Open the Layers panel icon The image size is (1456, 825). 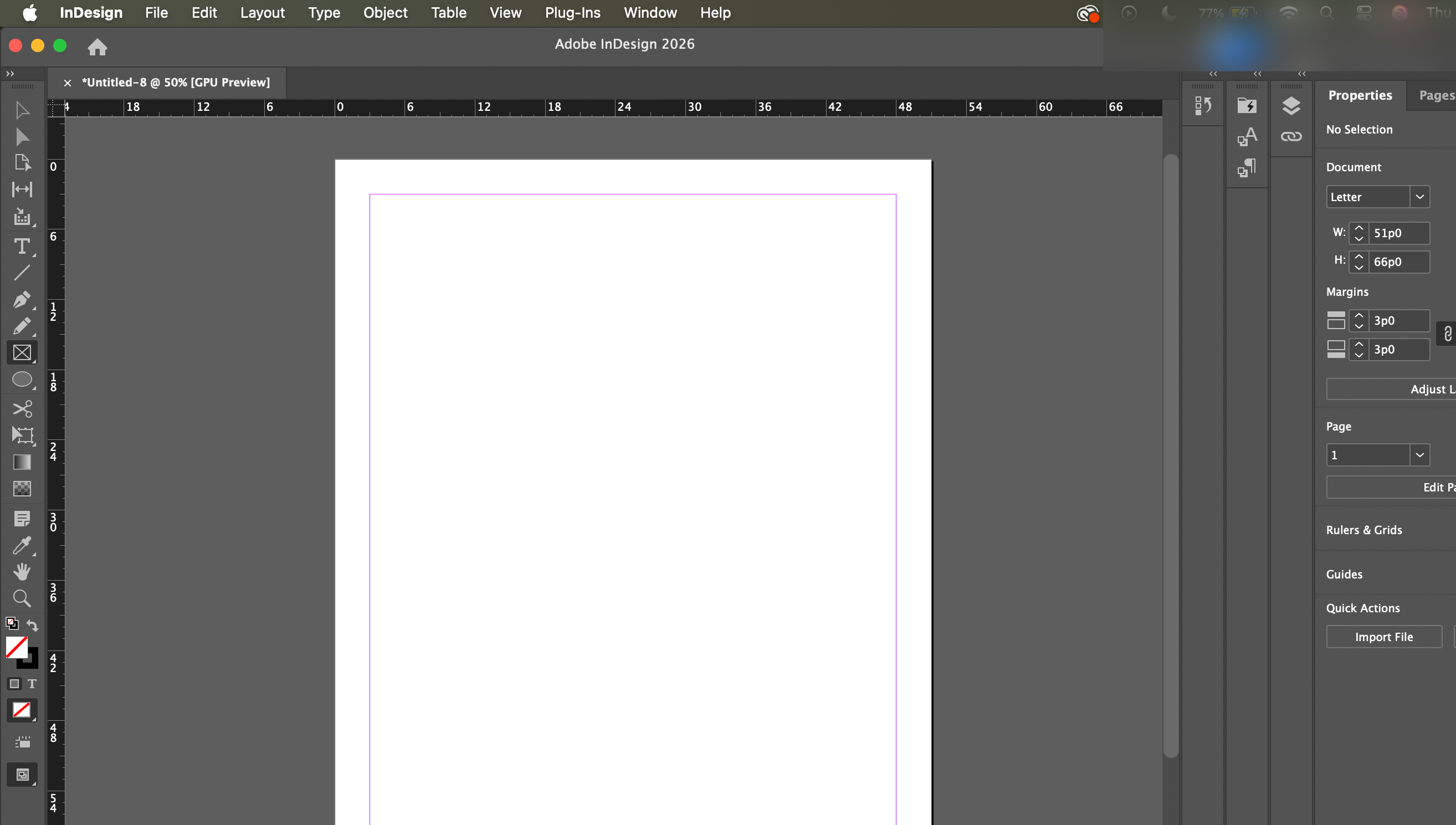[x=1290, y=106]
